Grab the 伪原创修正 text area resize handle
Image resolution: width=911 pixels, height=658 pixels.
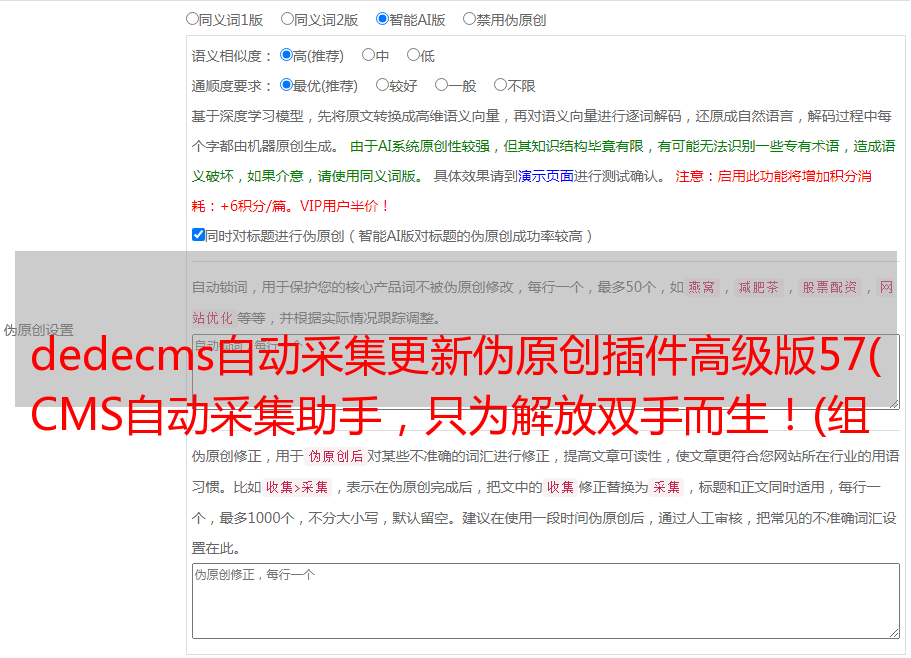point(894,633)
